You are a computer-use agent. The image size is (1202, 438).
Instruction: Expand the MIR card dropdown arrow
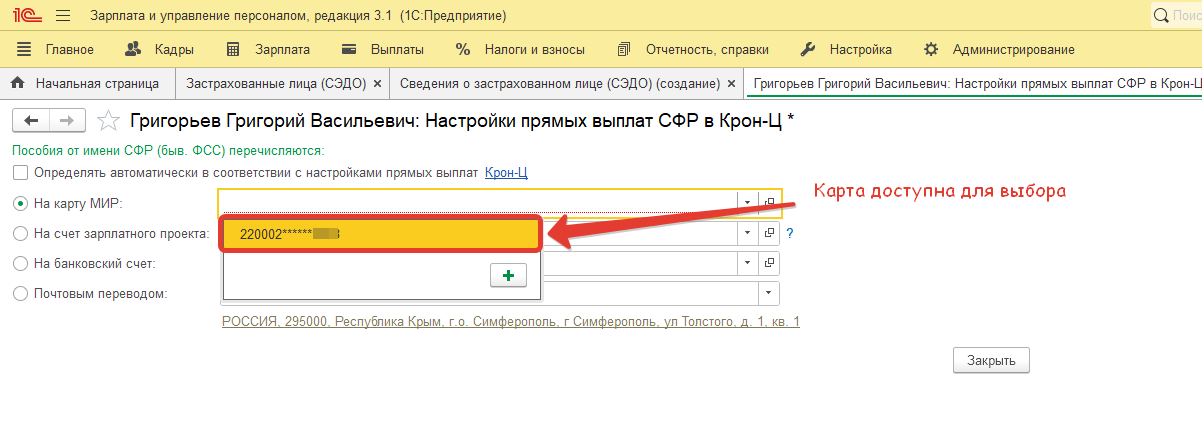747,202
